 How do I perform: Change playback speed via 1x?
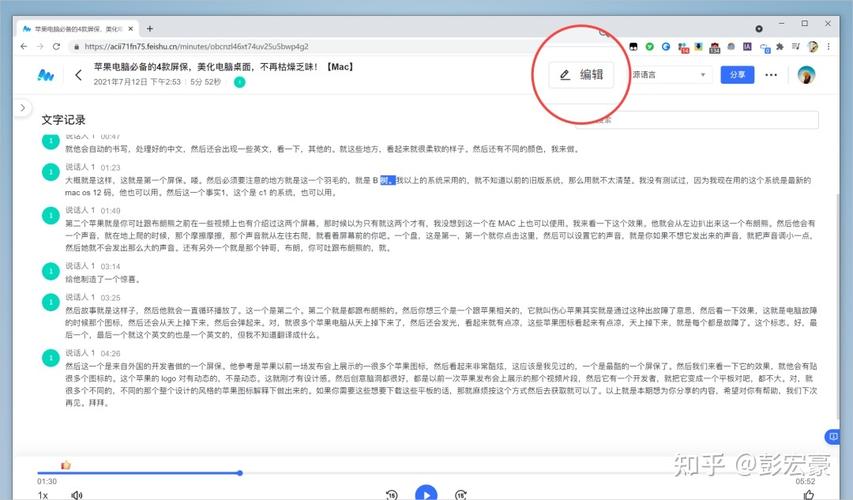tap(43, 495)
